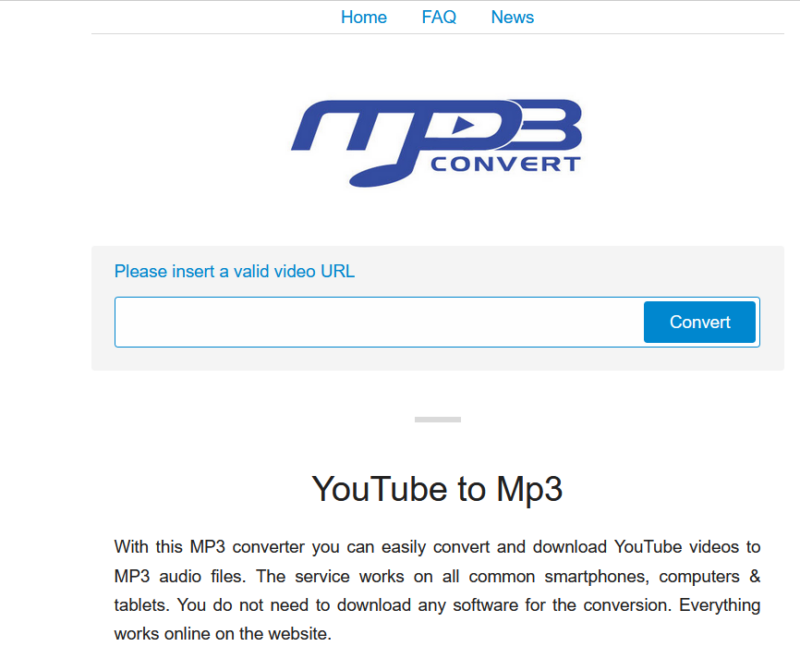800x671 pixels.
Task: Click the 'YouTube to Mp3' heading
Action: point(437,489)
